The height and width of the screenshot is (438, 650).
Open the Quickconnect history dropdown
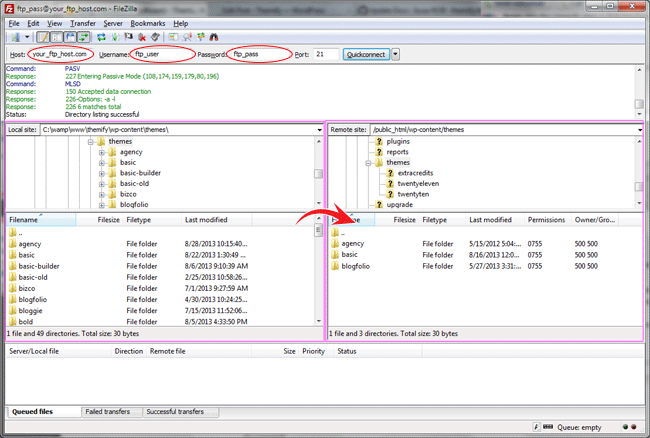coord(395,54)
